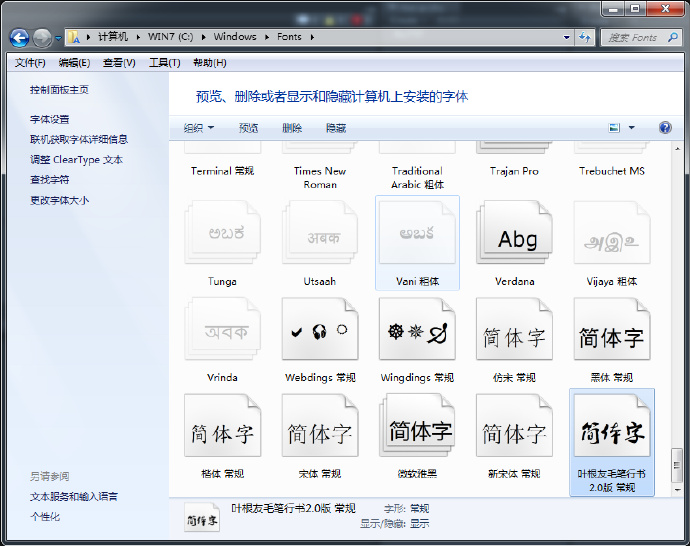Go to 控制面板主页 link

pos(59,90)
